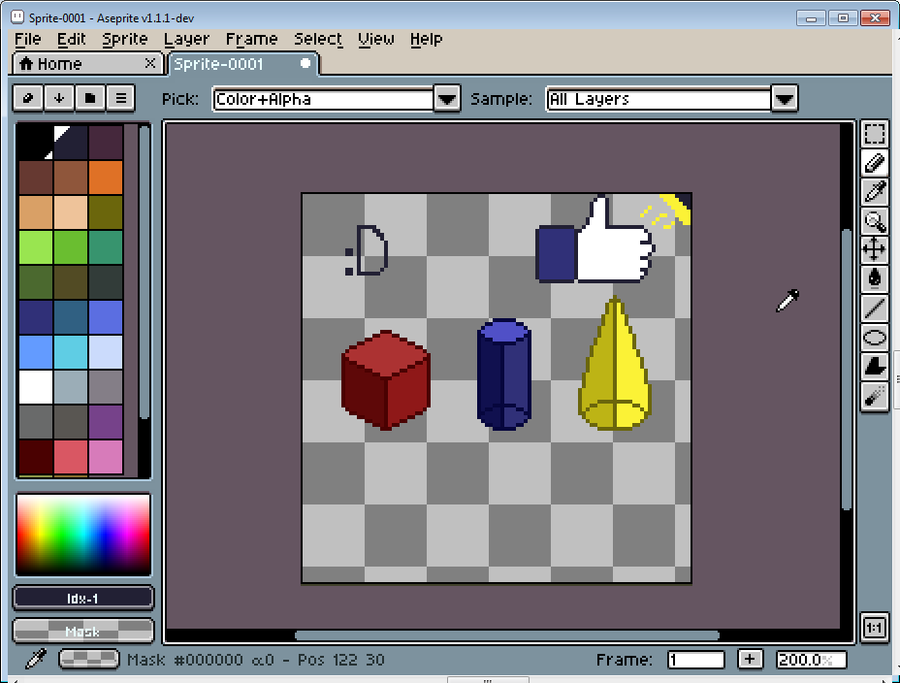Select the Contour tool

(x=874, y=367)
